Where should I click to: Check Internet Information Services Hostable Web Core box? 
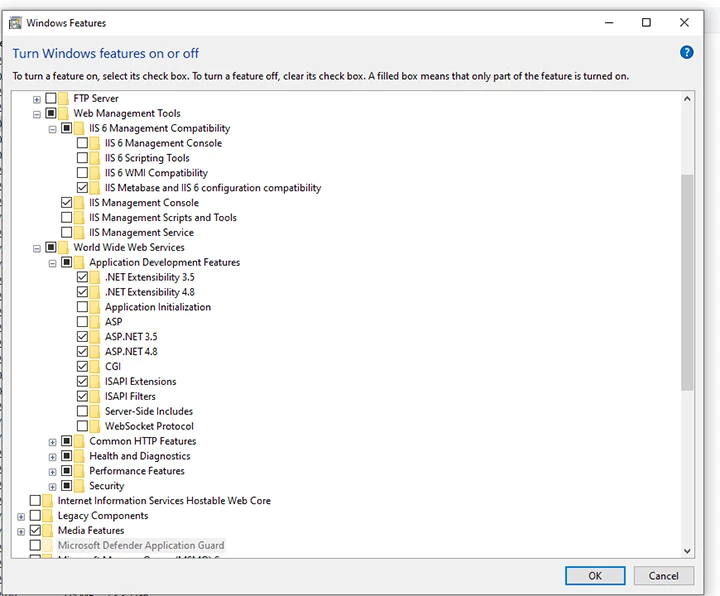pos(35,500)
